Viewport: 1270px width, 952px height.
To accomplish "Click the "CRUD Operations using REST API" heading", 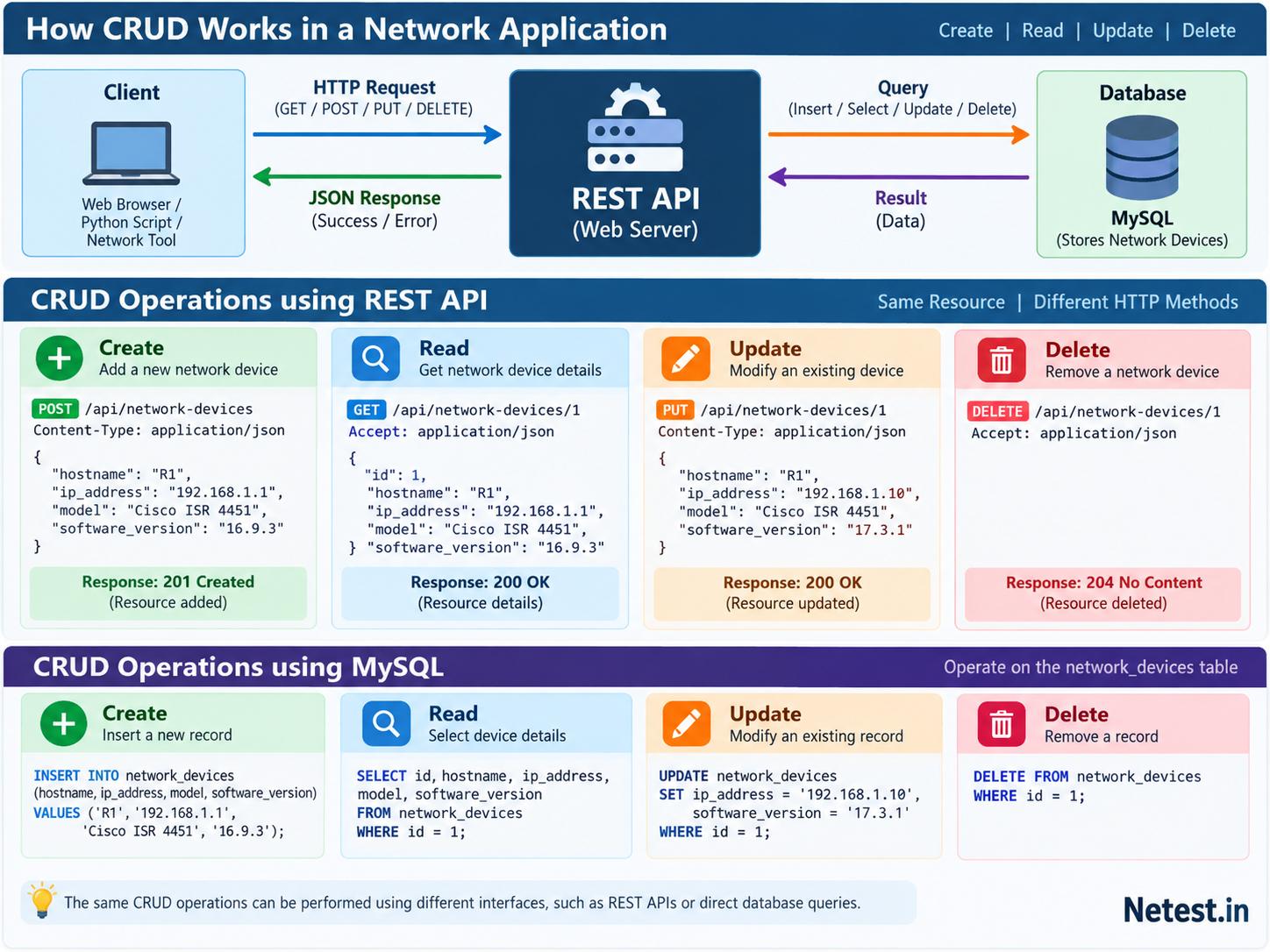I will [x=259, y=300].
